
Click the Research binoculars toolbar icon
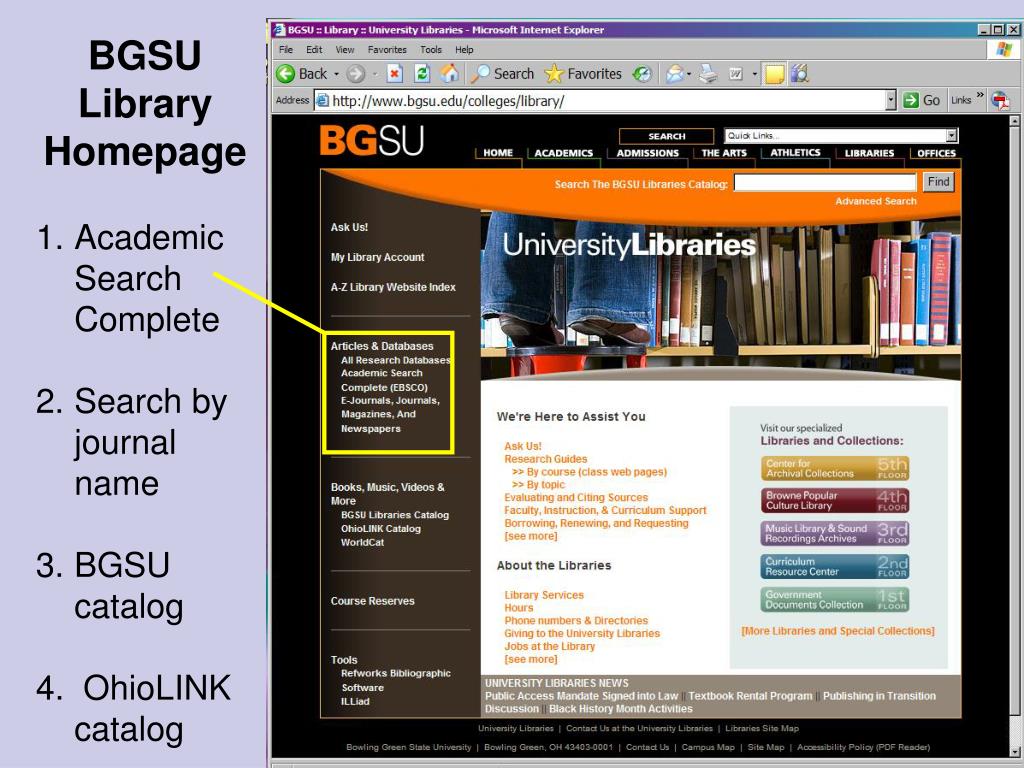[800, 74]
